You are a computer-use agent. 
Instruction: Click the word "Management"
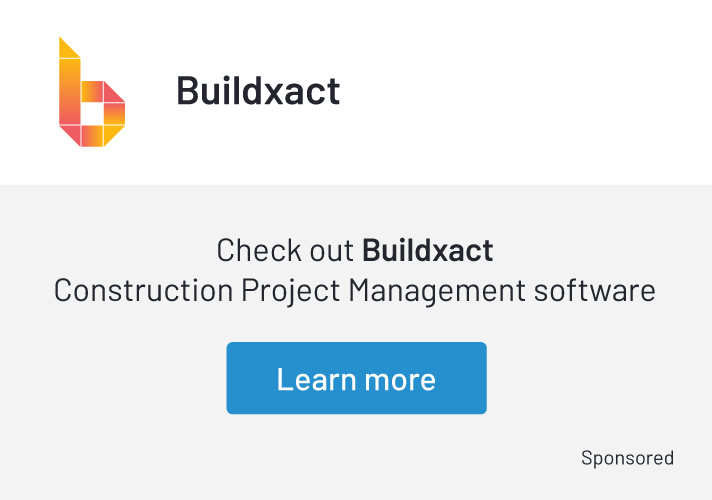point(436,291)
